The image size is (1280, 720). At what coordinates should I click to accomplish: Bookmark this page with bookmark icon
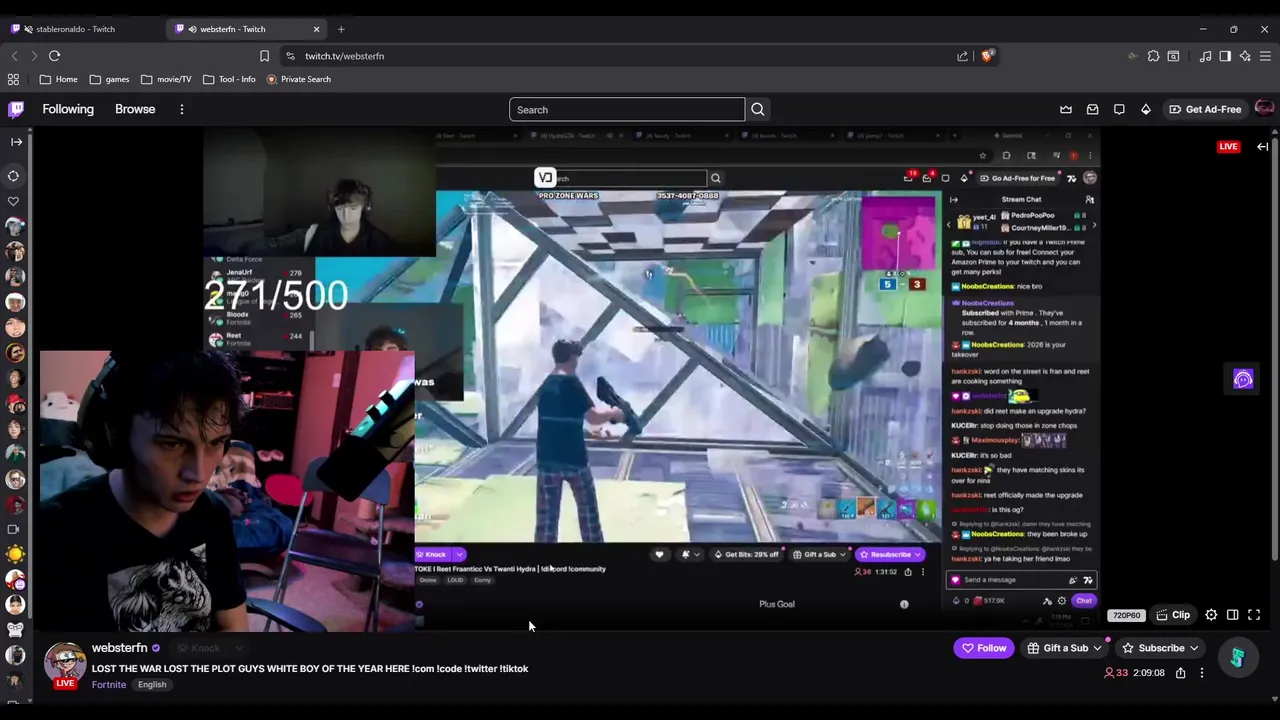[264, 56]
